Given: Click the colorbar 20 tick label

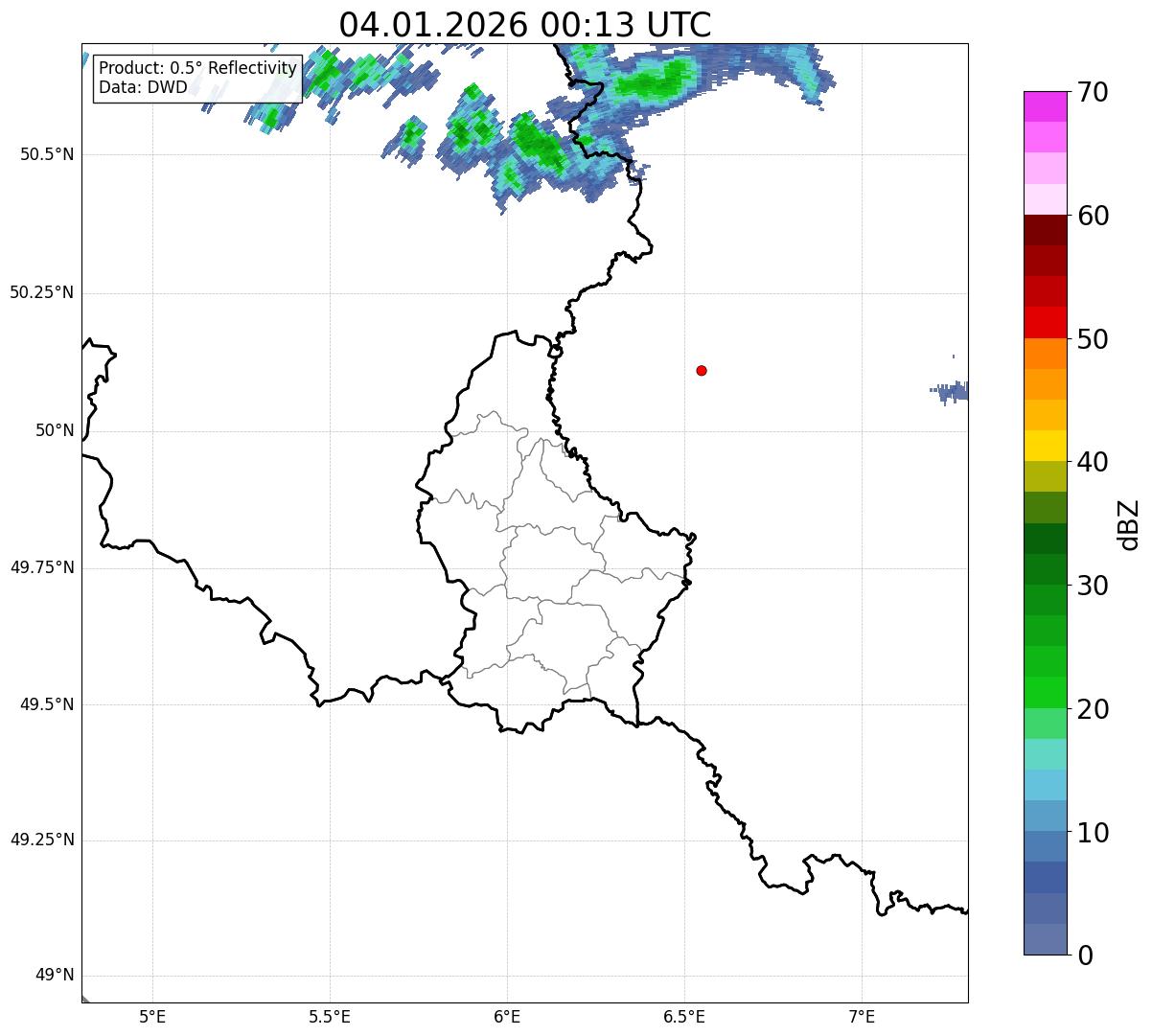Looking at the screenshot, I should (x=1093, y=709).
